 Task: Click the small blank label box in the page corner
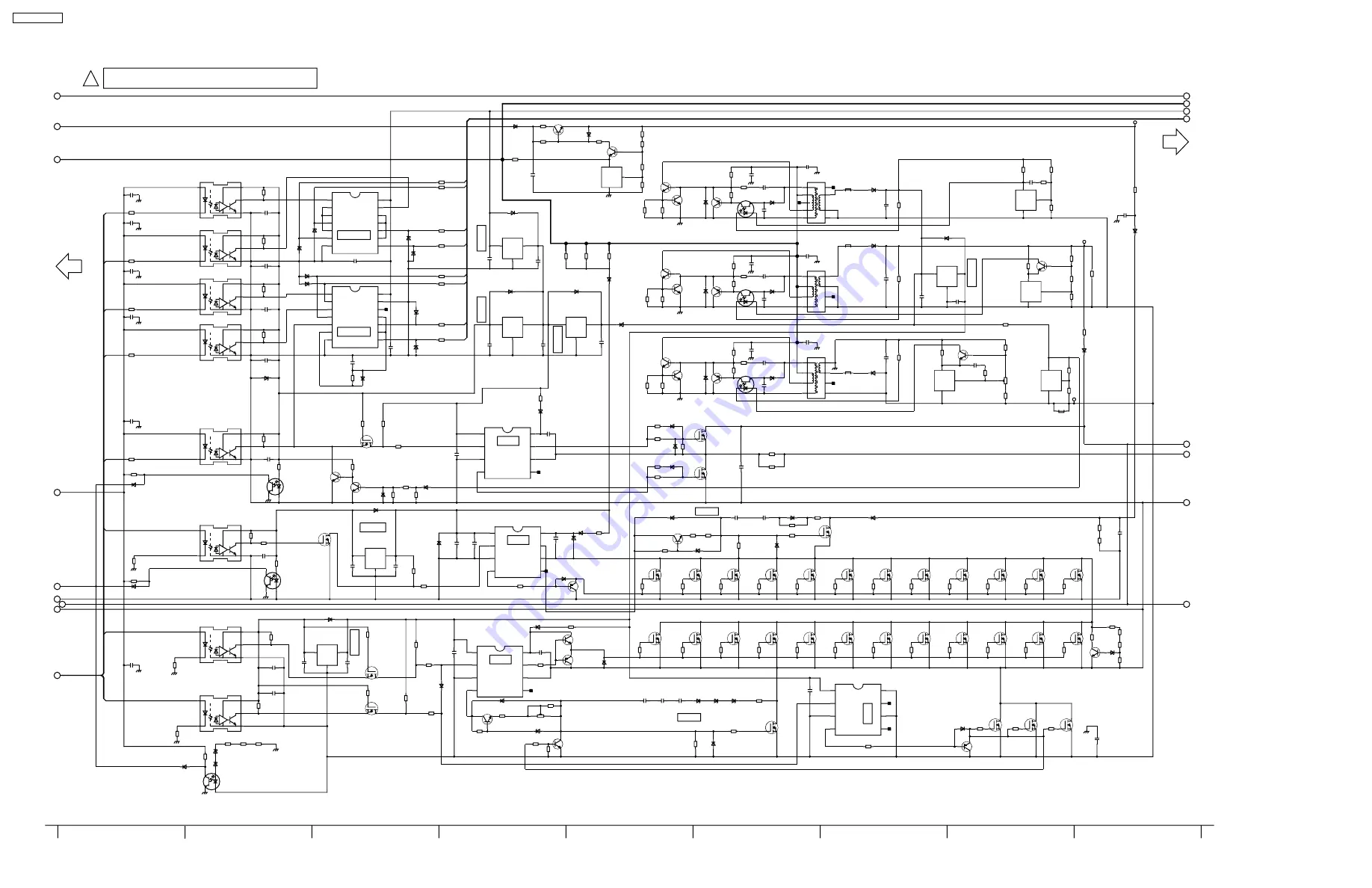[37, 18]
